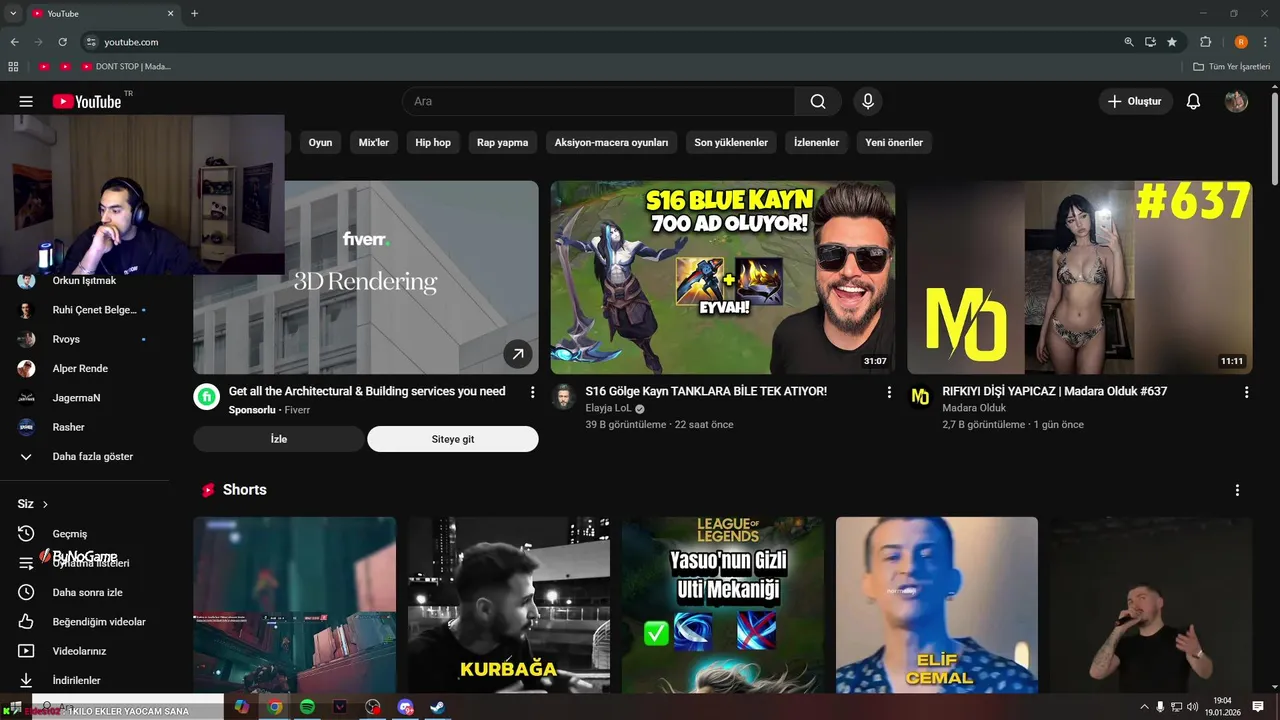1280x720 pixels.
Task: Bookmark this page with the star icon
Action: (x=1172, y=42)
